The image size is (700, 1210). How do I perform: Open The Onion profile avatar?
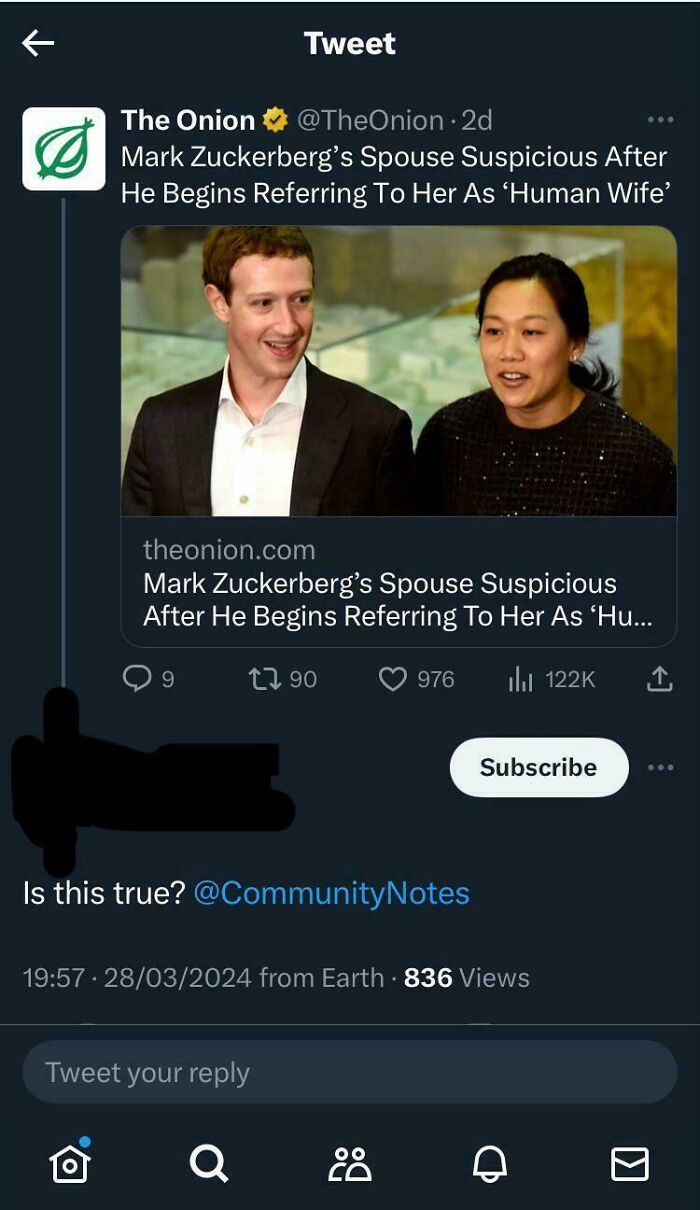click(x=63, y=149)
